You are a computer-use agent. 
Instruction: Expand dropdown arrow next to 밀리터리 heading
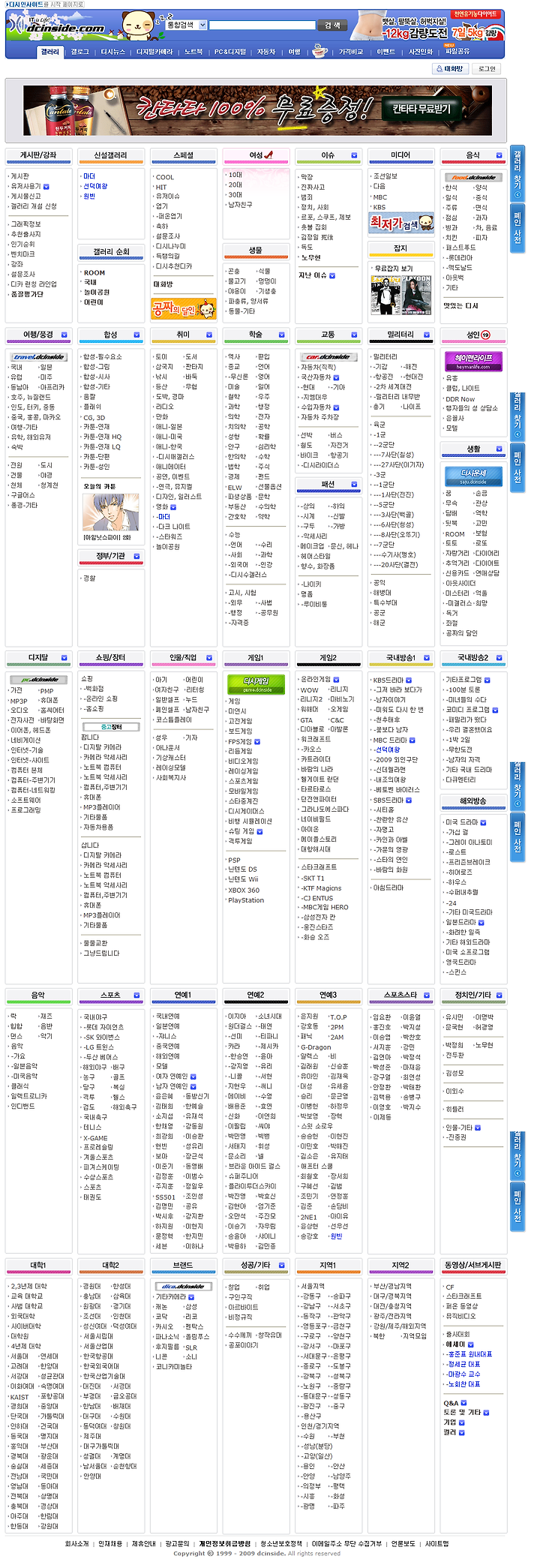tap(427, 335)
